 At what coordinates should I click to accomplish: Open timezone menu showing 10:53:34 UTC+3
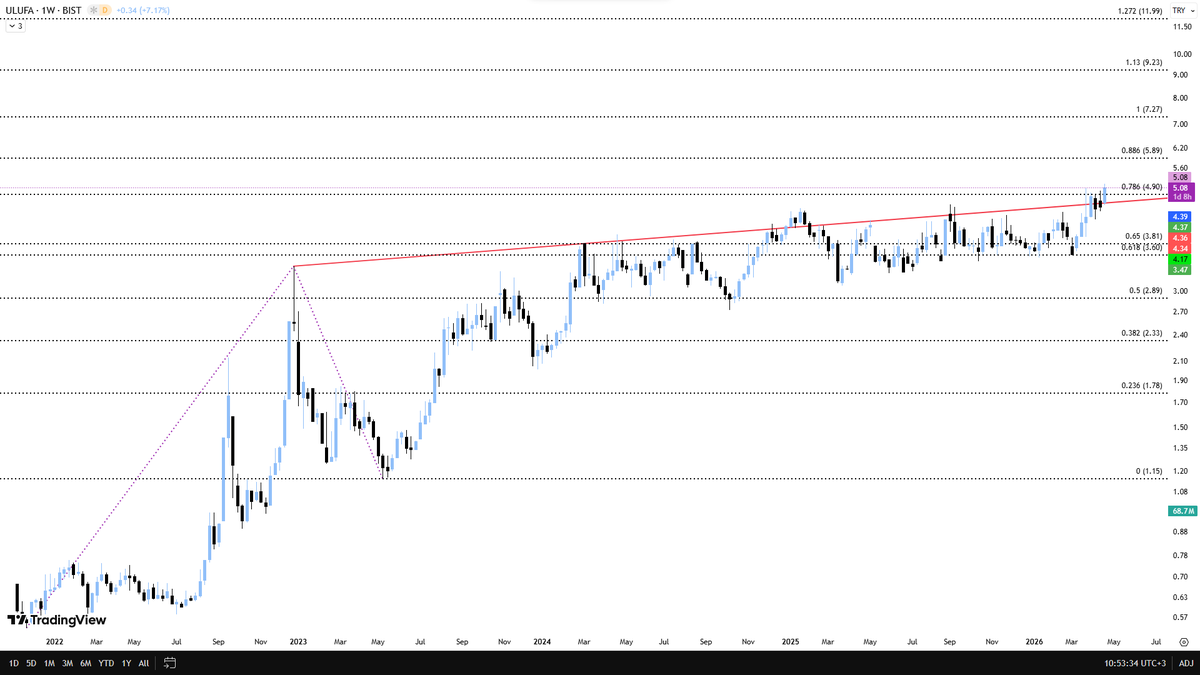1134,663
